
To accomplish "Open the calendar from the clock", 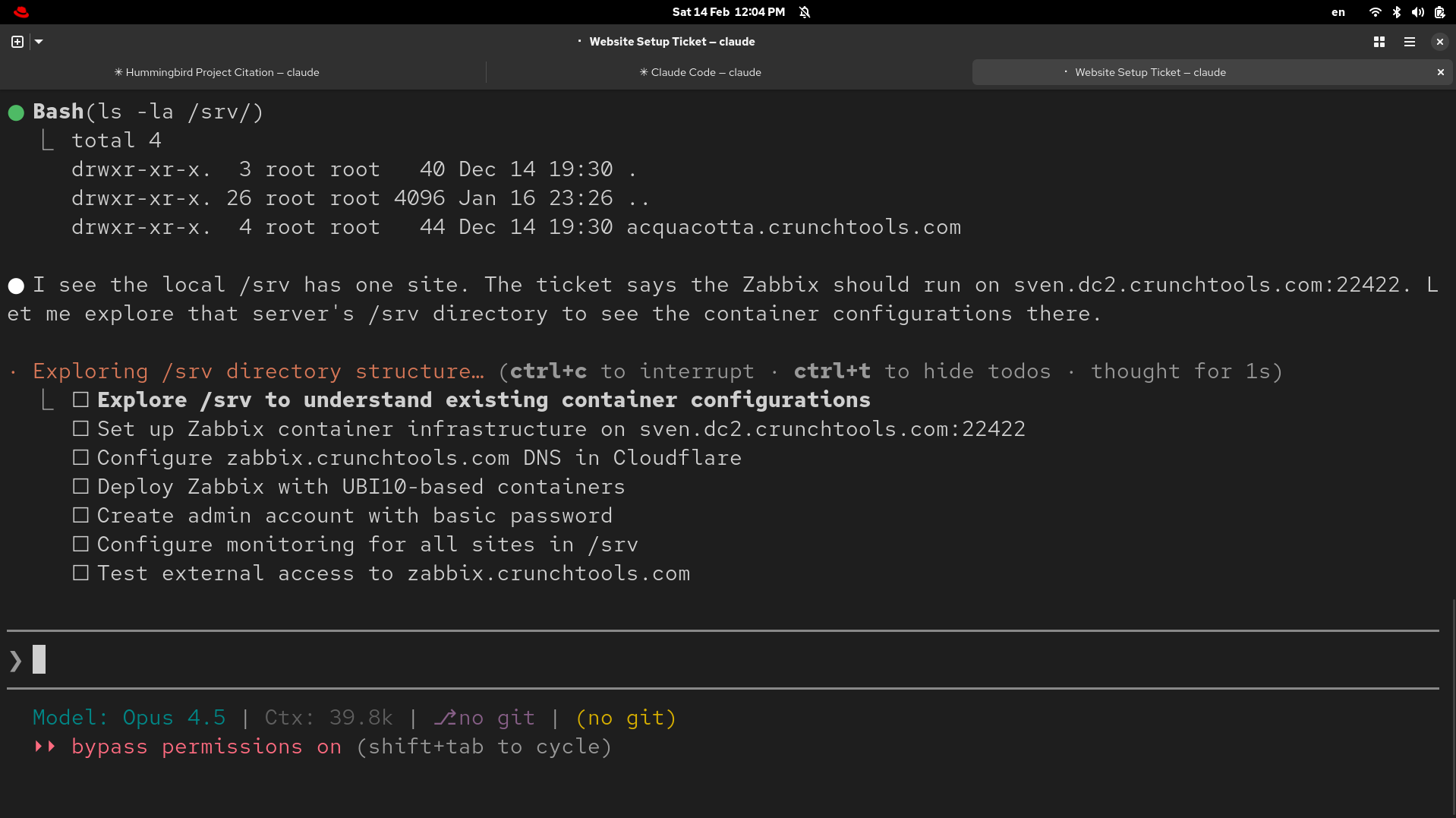I will pyautogui.click(x=727, y=11).
